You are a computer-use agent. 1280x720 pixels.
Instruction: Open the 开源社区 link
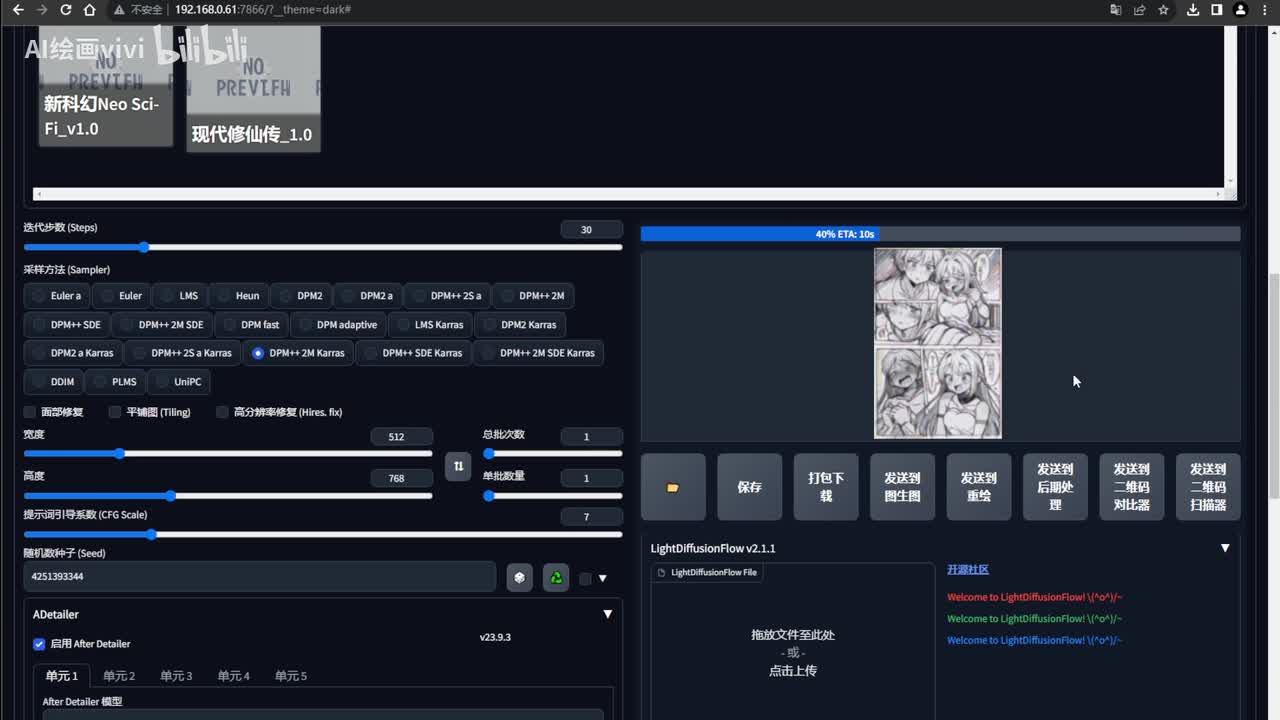[x=967, y=569]
